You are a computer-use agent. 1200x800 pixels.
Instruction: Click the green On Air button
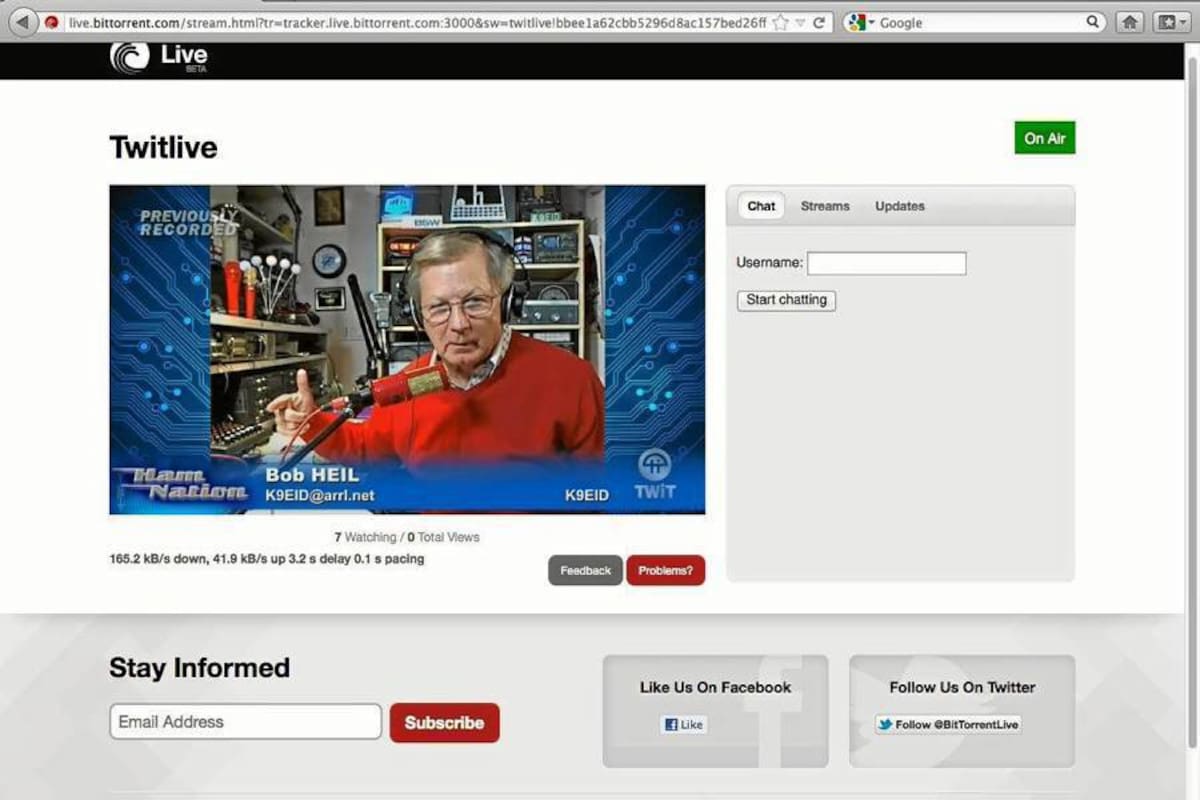1045,138
